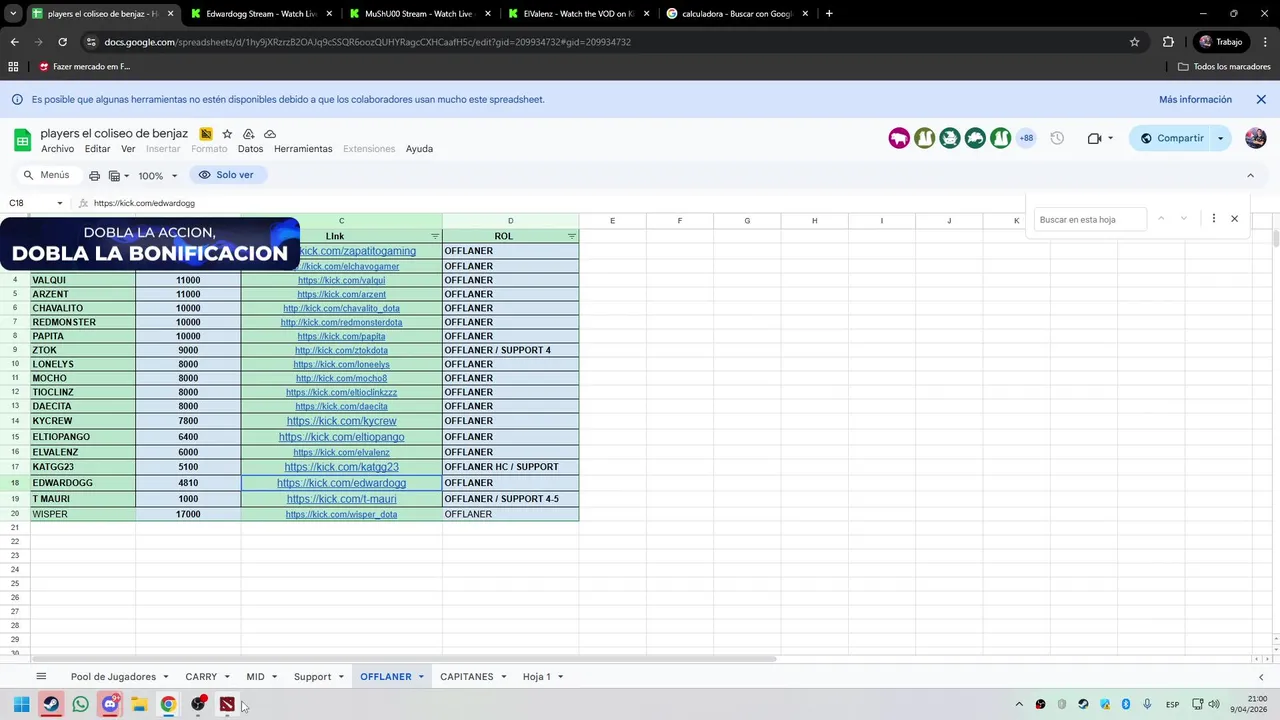Start a Meet call with camera icon

click(x=1094, y=138)
